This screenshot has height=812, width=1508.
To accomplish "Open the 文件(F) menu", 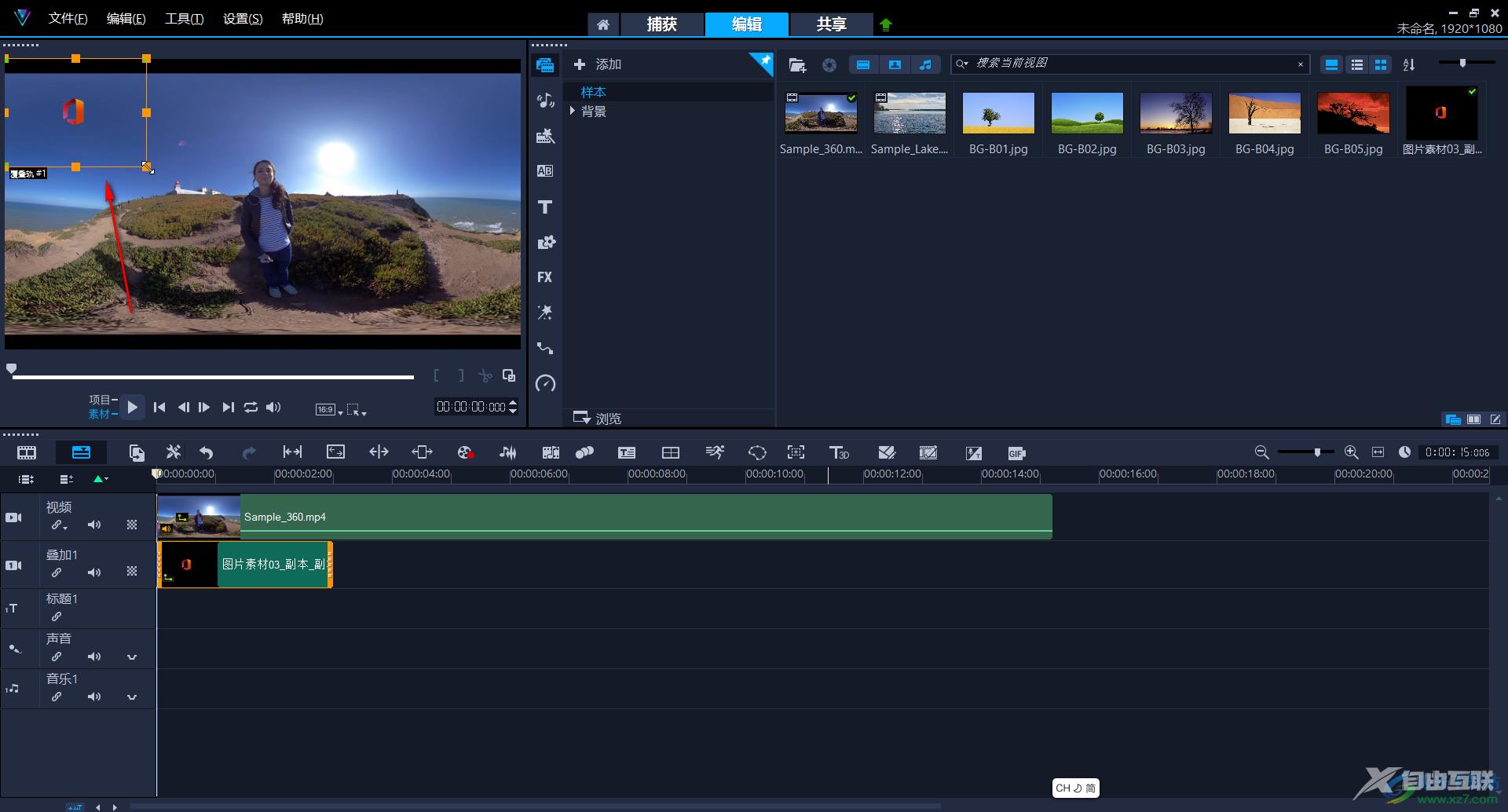I will coord(68,18).
